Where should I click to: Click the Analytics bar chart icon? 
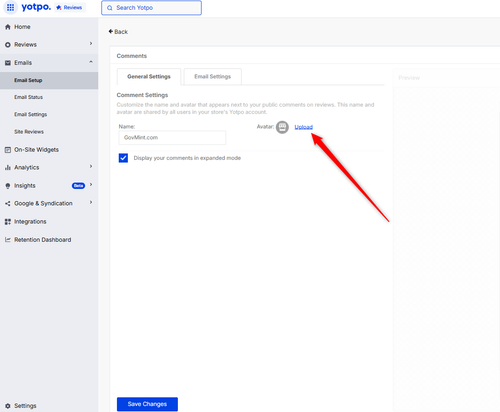(x=8, y=168)
